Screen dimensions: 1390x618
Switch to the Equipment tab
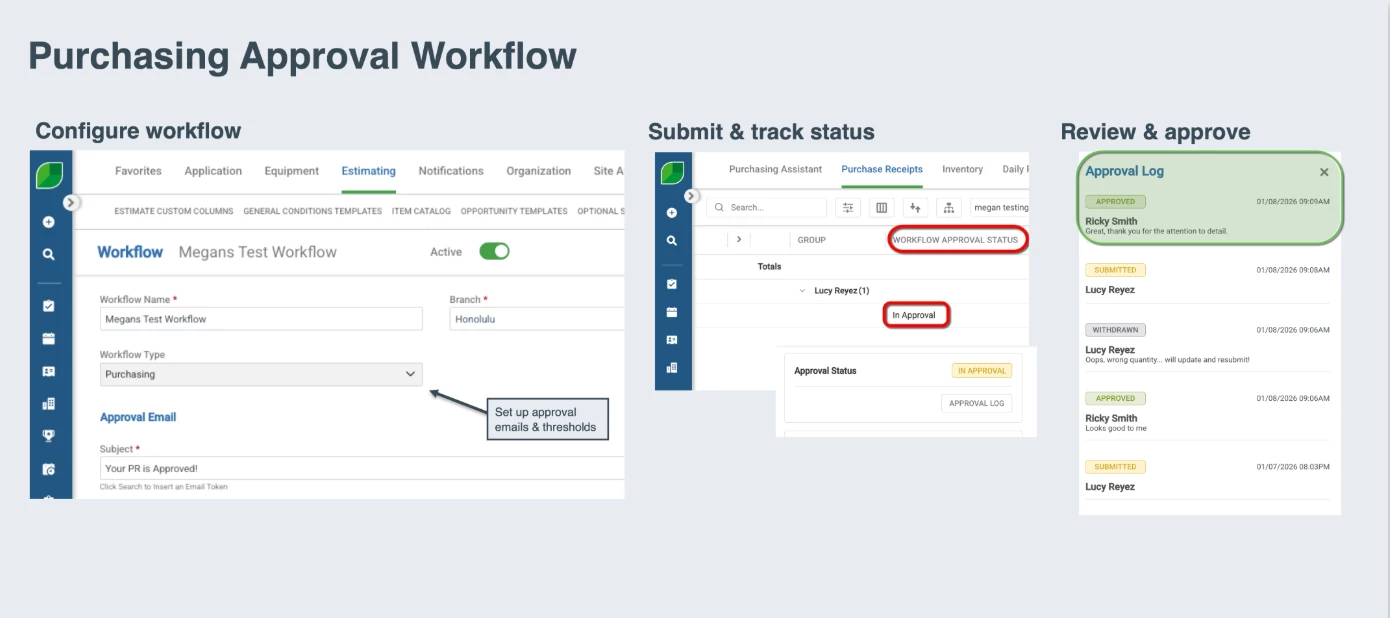click(292, 171)
